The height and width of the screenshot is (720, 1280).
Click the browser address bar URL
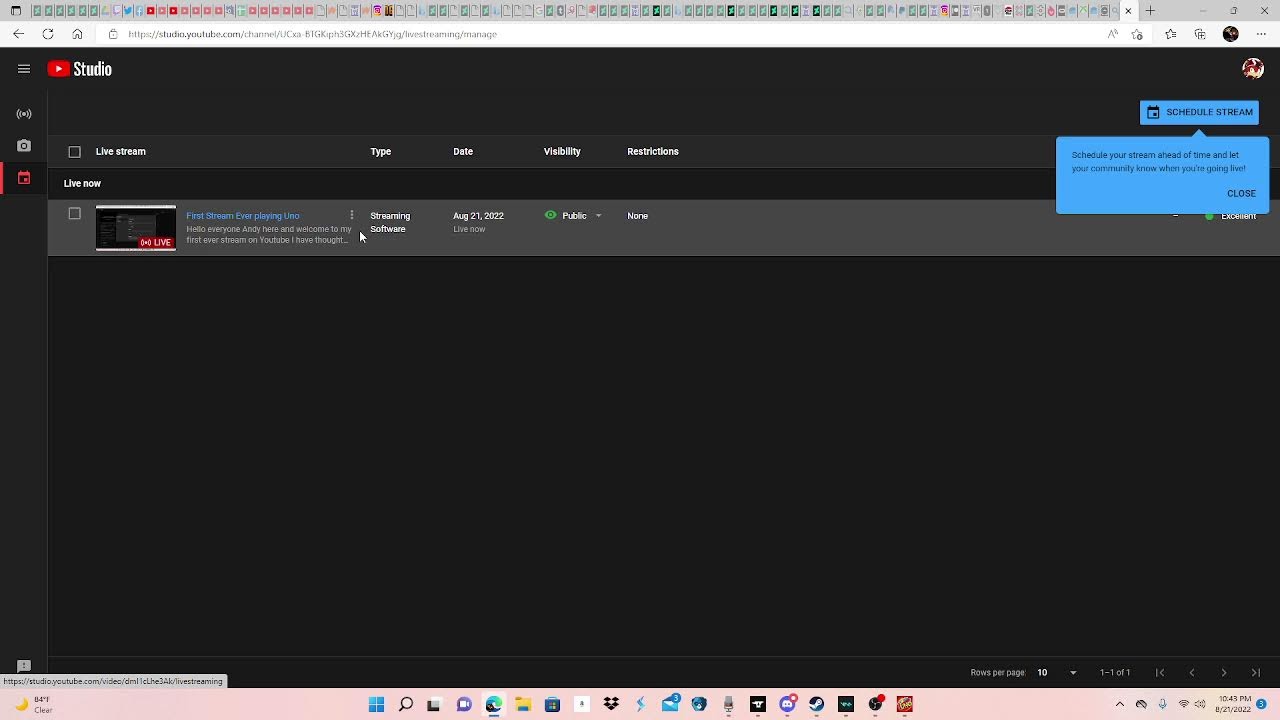[x=312, y=34]
